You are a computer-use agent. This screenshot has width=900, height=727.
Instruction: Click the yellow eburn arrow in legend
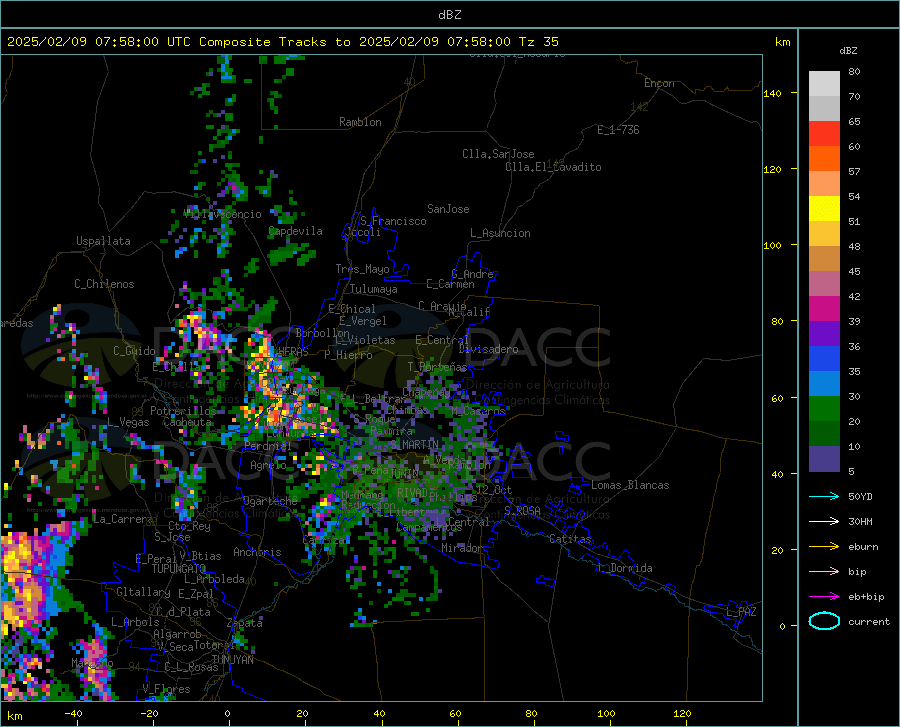pos(824,546)
